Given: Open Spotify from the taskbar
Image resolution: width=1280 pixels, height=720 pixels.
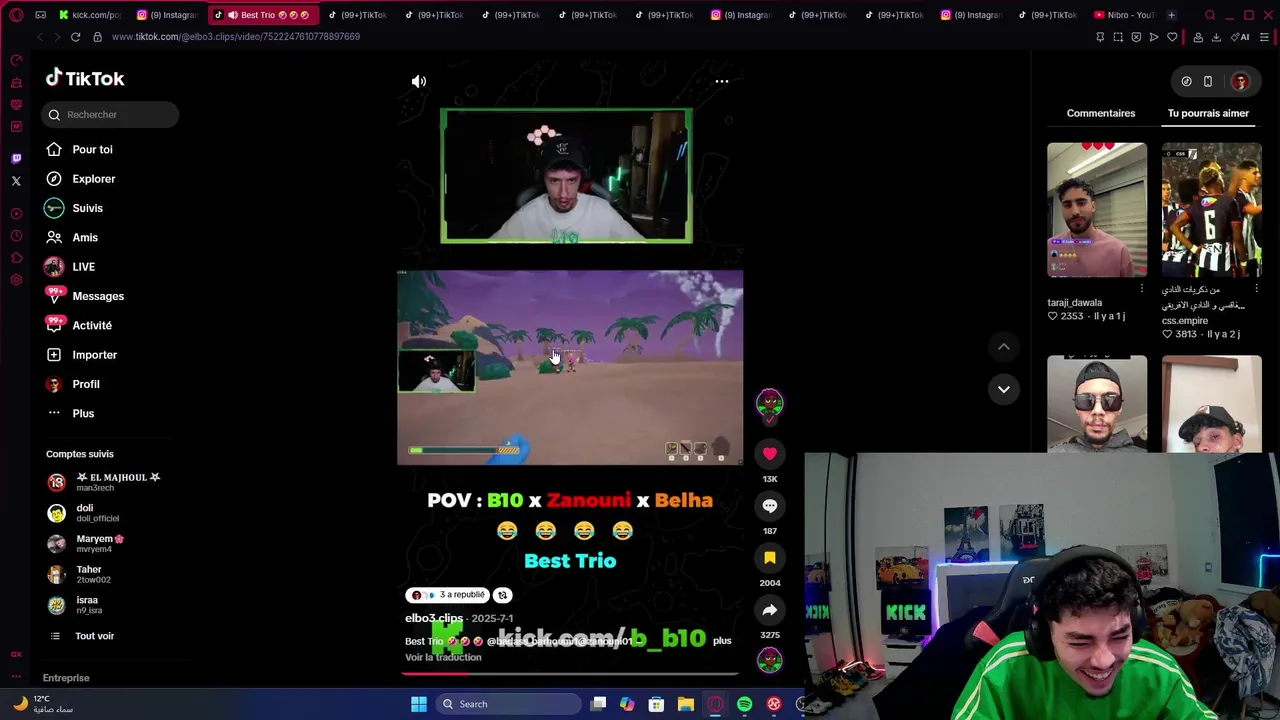Looking at the screenshot, I should tap(744, 704).
